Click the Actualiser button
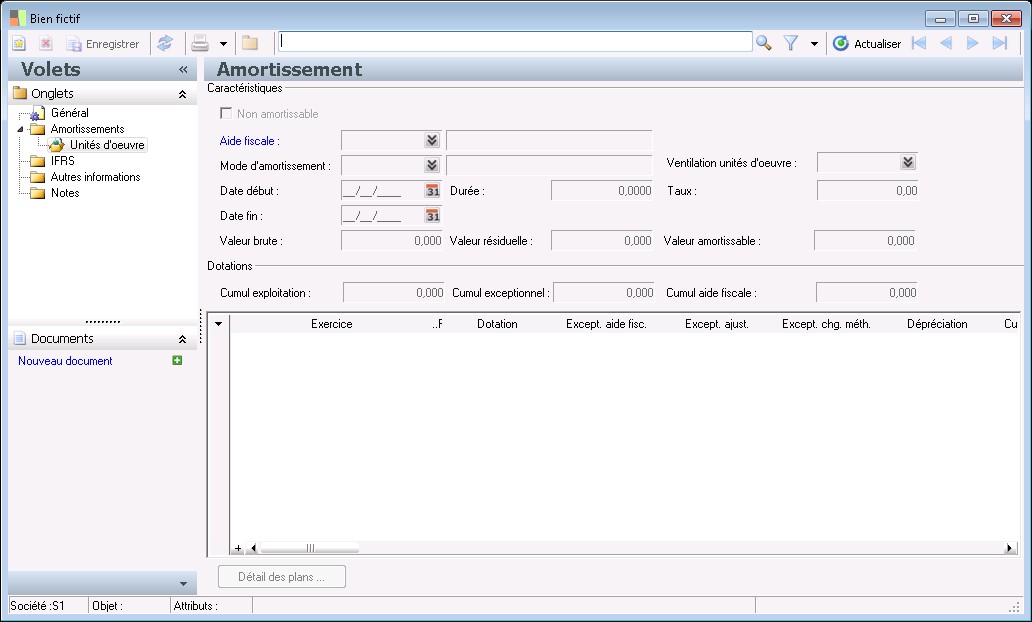 pyautogui.click(x=867, y=43)
